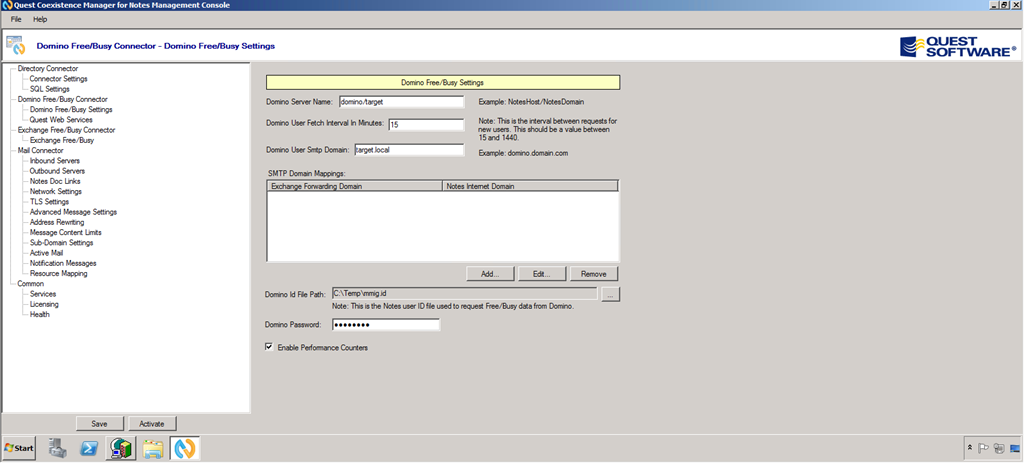Select Domino Free/Busy Connector node

coord(63,99)
